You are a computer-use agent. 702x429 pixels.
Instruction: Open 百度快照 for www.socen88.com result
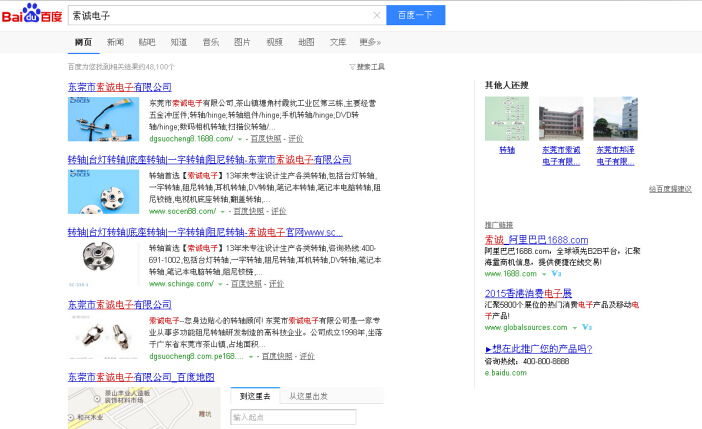[249, 211]
